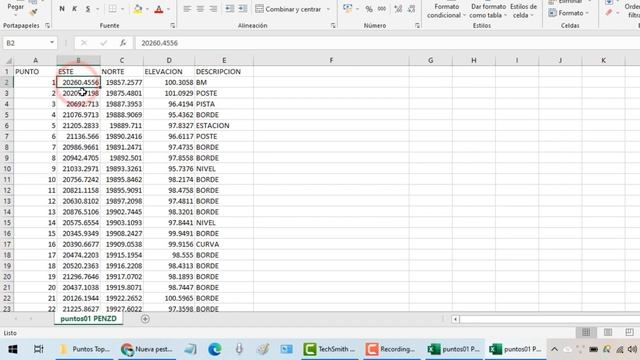Image resolution: width=640 pixels, height=360 pixels.
Task: Click the format painter brush icon
Action: point(33,12)
